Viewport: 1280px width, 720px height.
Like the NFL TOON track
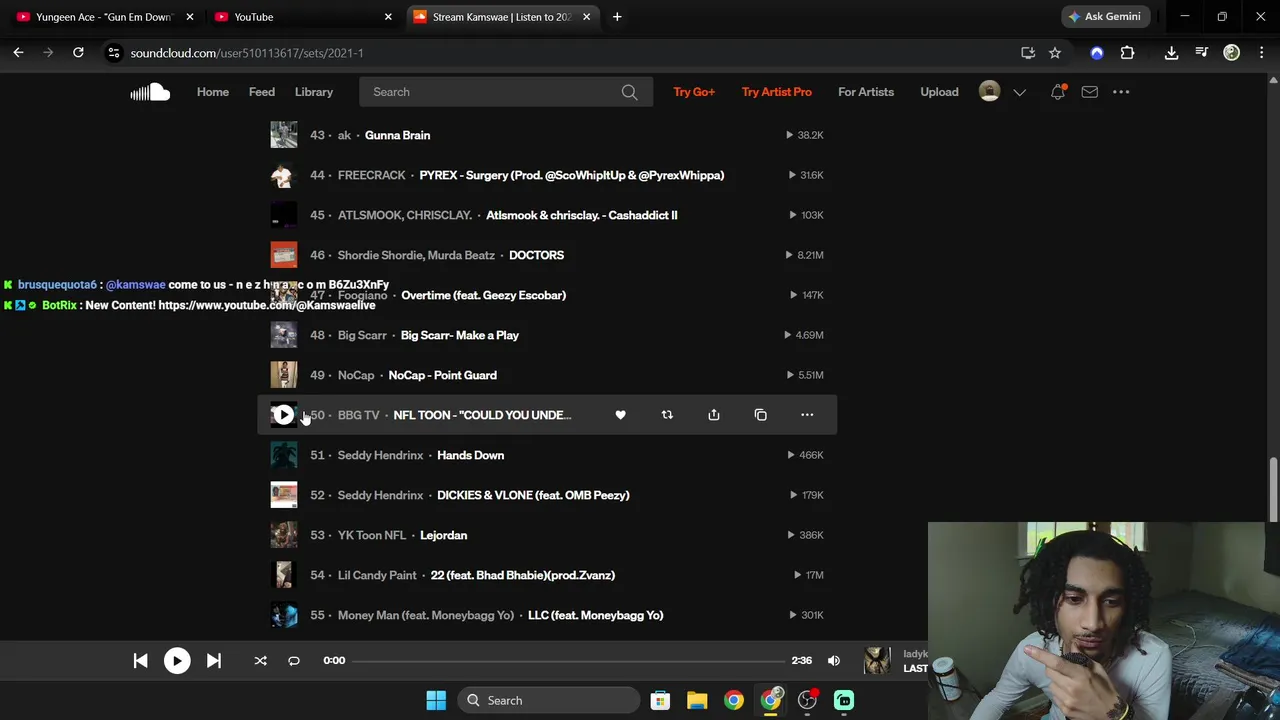coord(620,415)
